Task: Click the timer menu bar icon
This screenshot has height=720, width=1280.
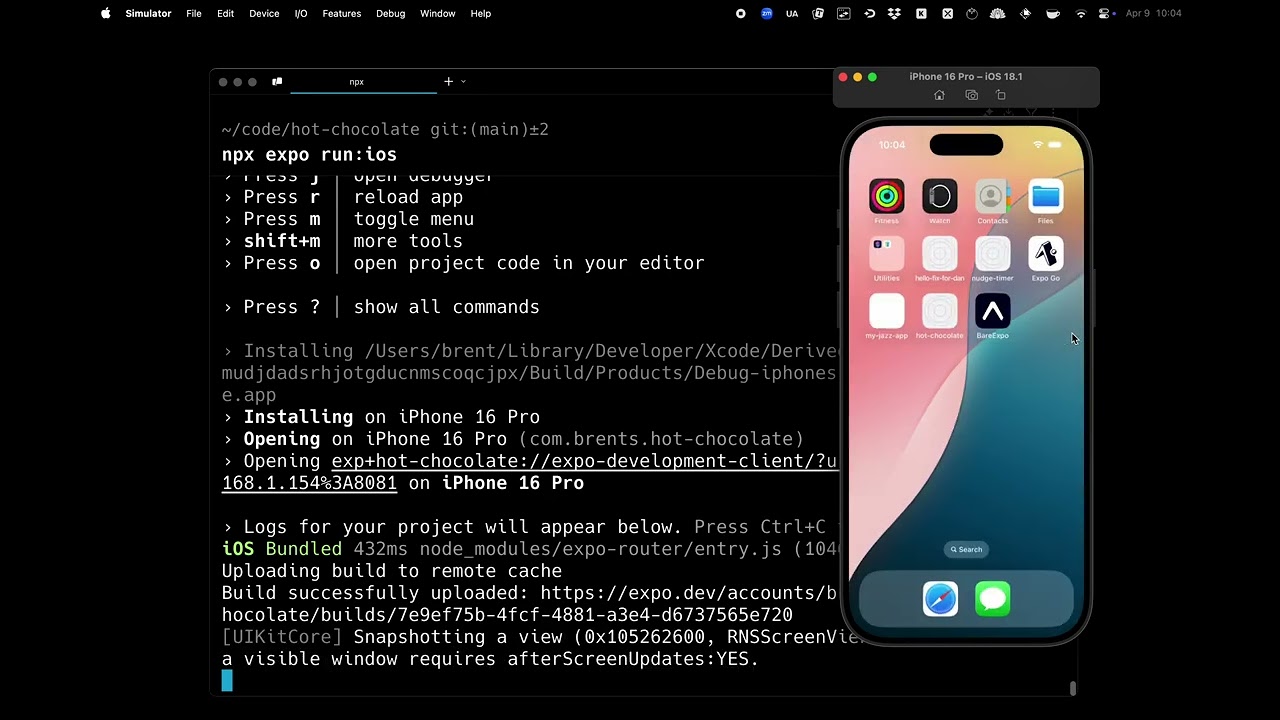Action: [971, 13]
